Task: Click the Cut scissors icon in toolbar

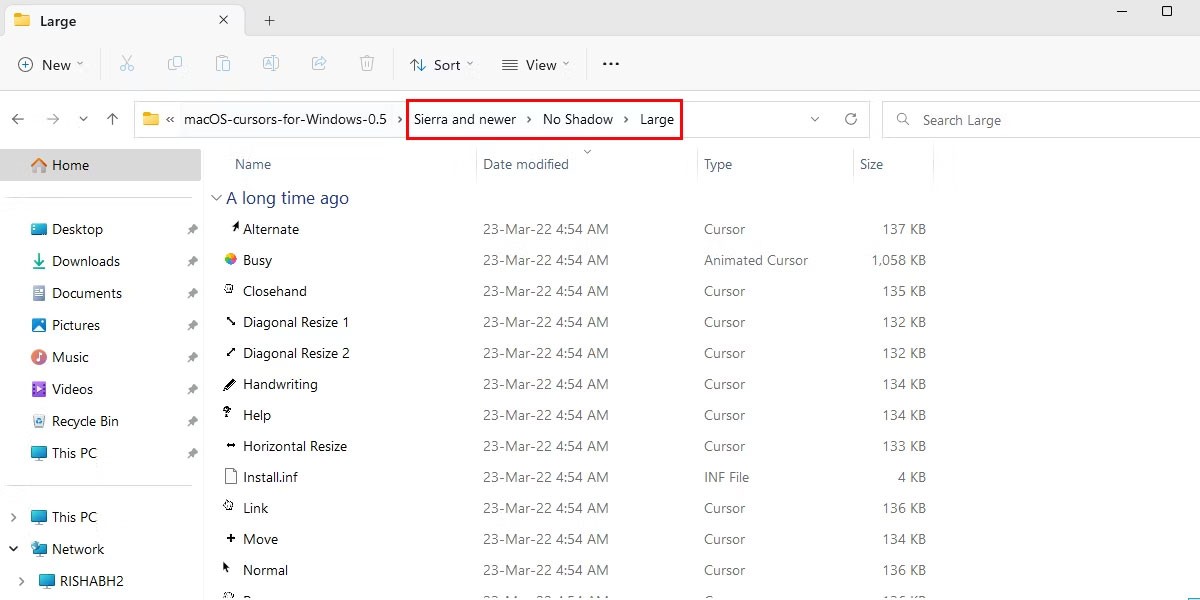Action: [127, 64]
